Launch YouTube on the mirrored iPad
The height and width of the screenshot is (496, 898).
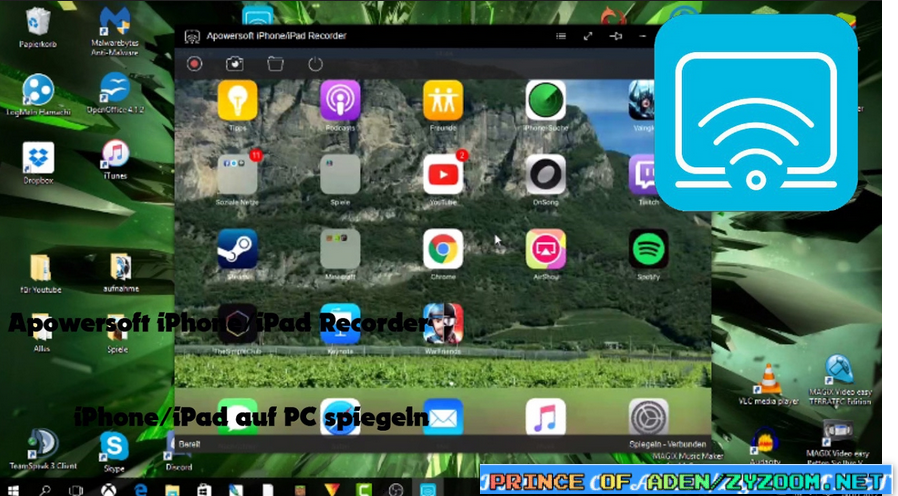pyautogui.click(x=443, y=175)
